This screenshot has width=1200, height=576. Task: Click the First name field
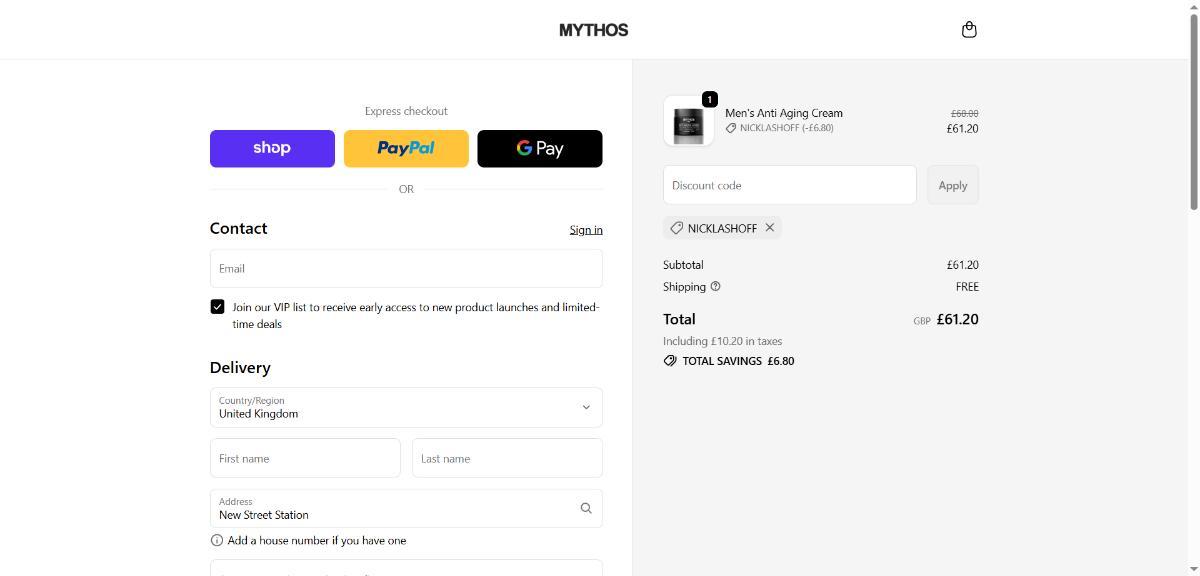pyautogui.click(x=305, y=458)
